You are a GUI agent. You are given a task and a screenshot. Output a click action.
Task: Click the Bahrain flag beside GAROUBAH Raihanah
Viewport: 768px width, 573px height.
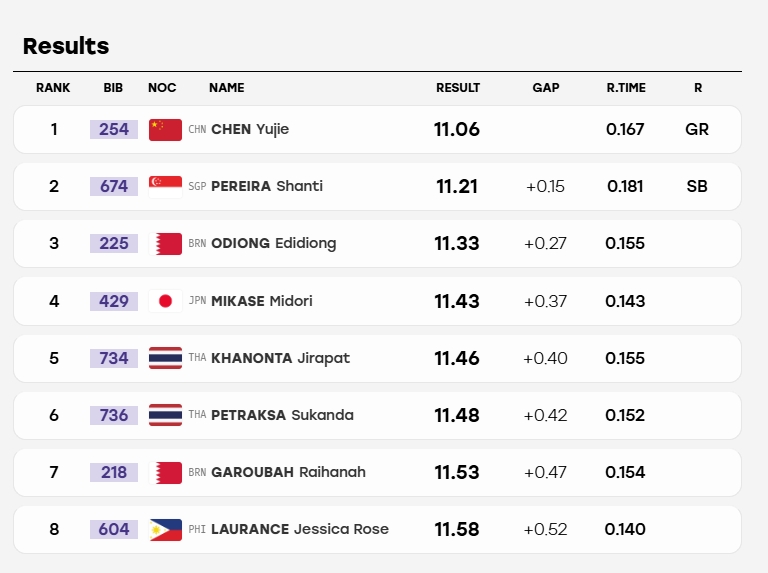[166, 473]
